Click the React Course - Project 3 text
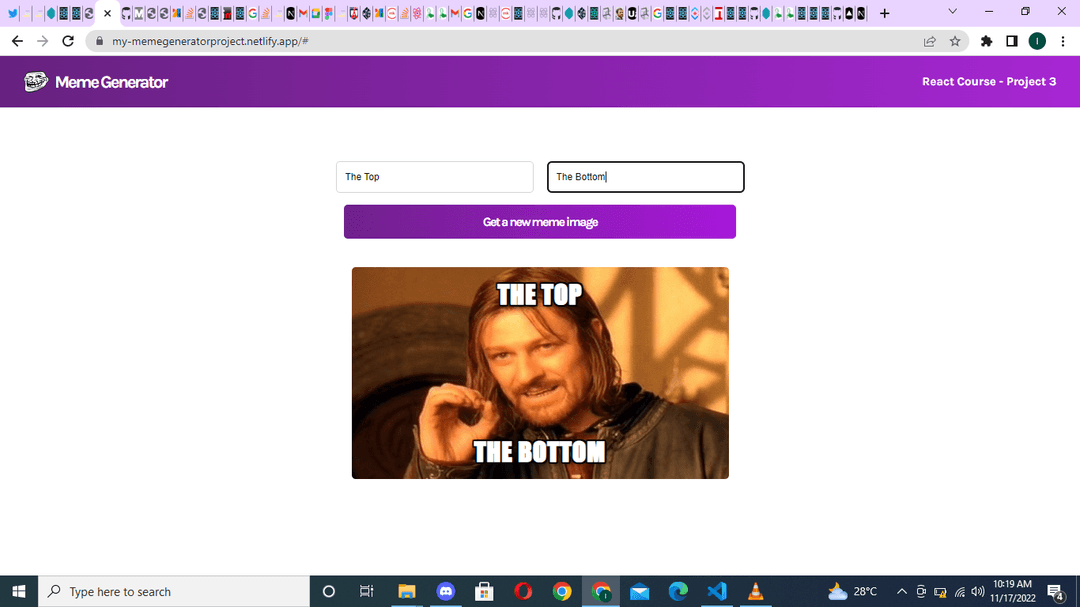Screen dimensions: 1080x607 [989, 81]
